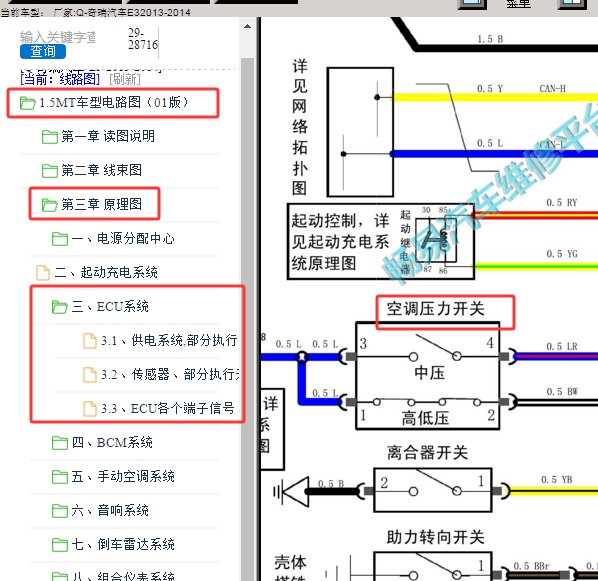This screenshot has height=581, width=598.
Task: Click document icon beside 3.3、ECU各个端子信号
Action: coord(90,409)
